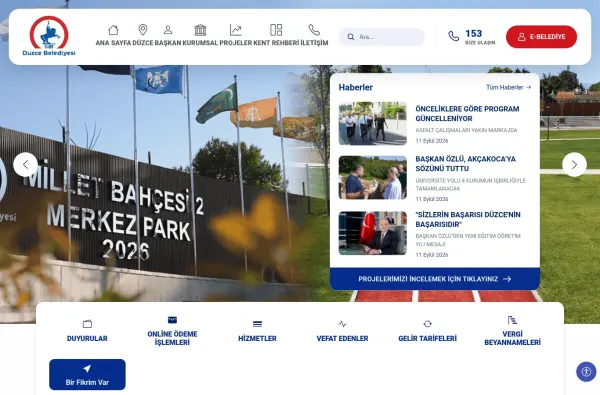
Task: Open the VEFAT EDENLER shortcut label
Action: [342, 338]
